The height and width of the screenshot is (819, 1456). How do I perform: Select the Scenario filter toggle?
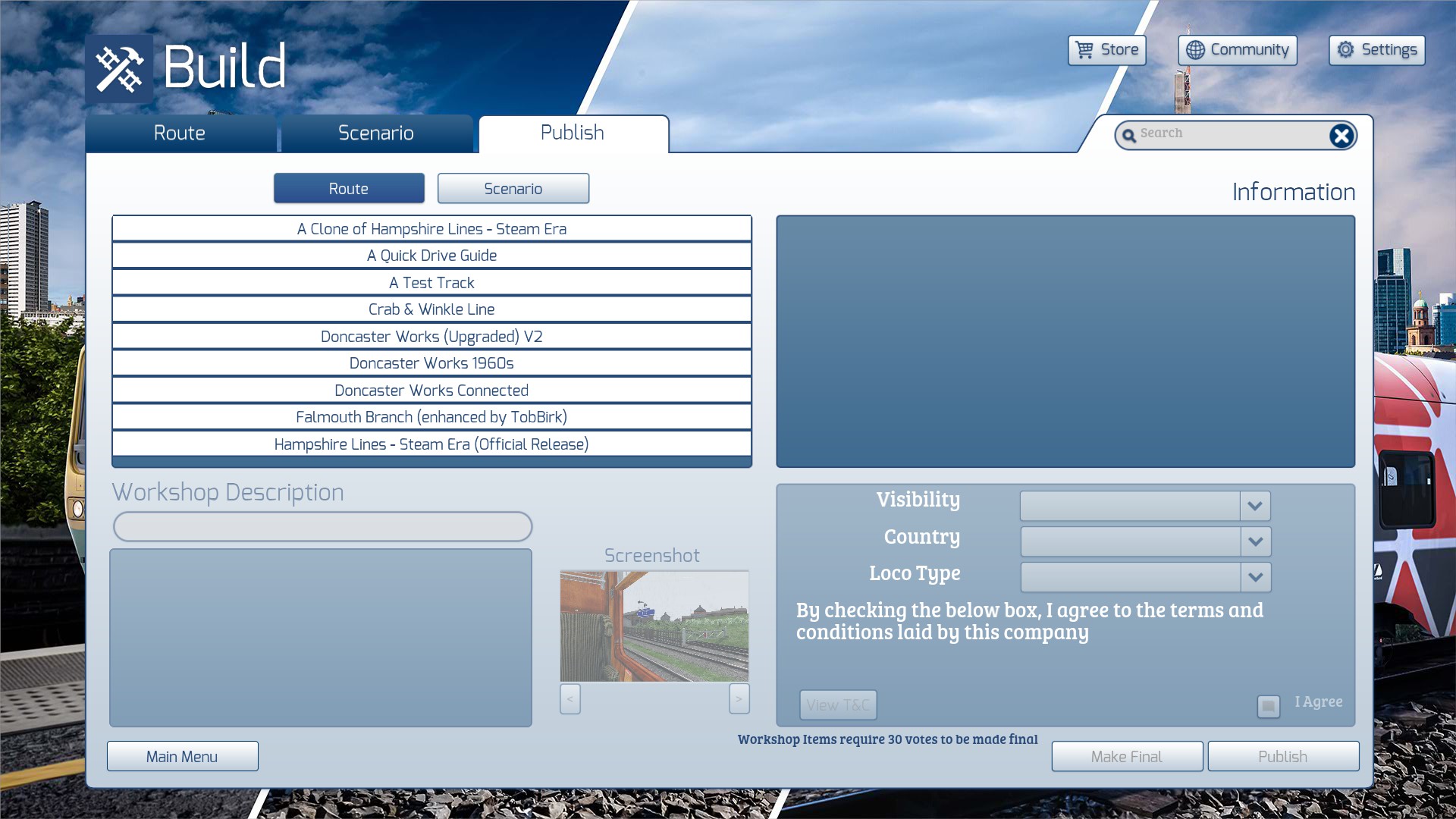coord(513,189)
